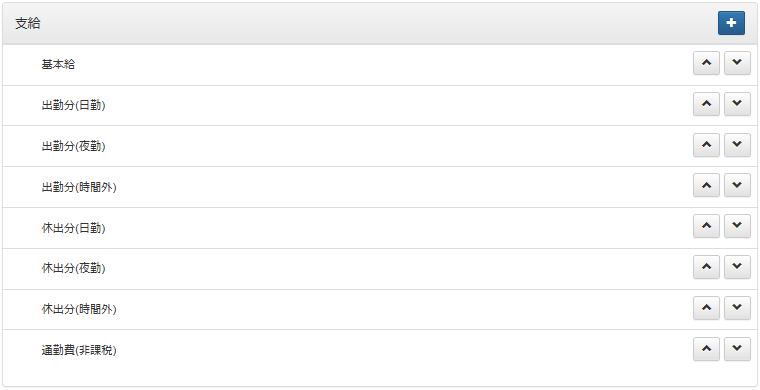Move 出勤分(時間外) down one row
The image size is (760, 390).
tap(737, 186)
